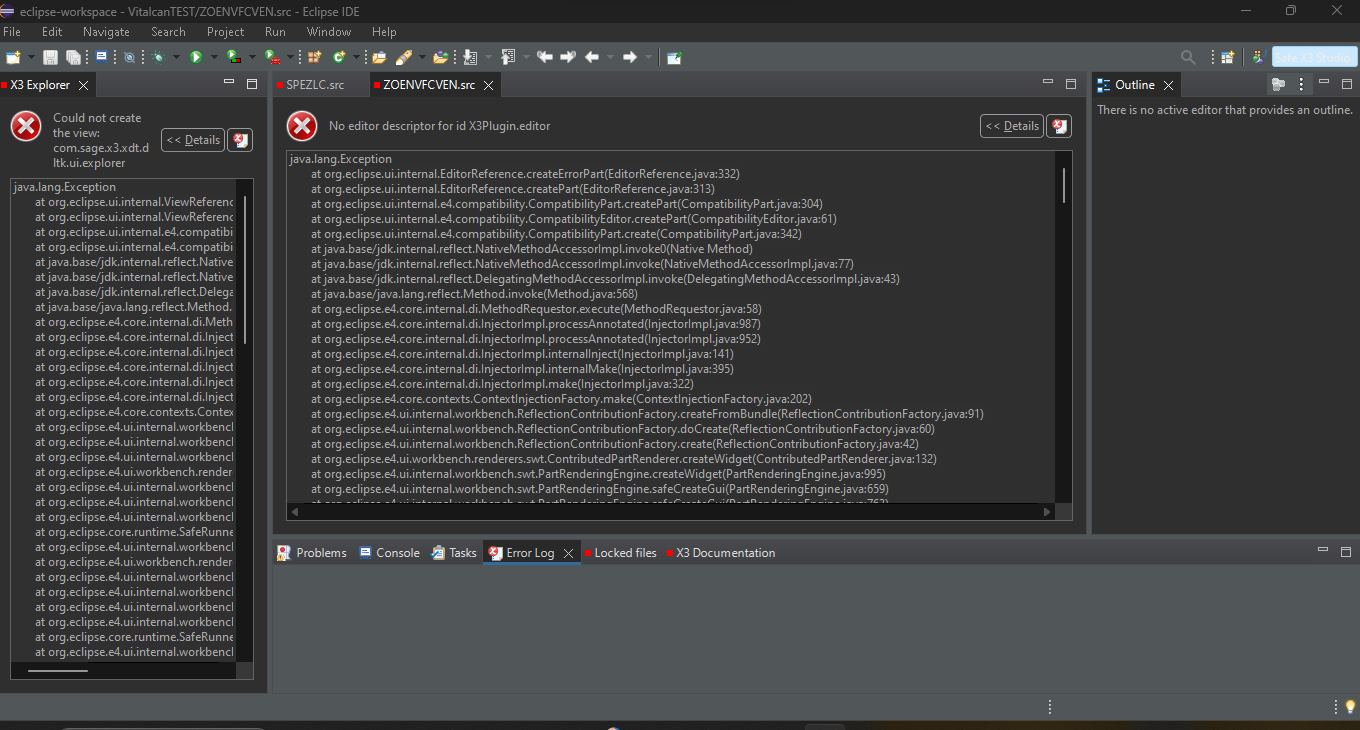Open the dropdown beside the New icon
This screenshot has height=730, width=1360.
click(31, 57)
